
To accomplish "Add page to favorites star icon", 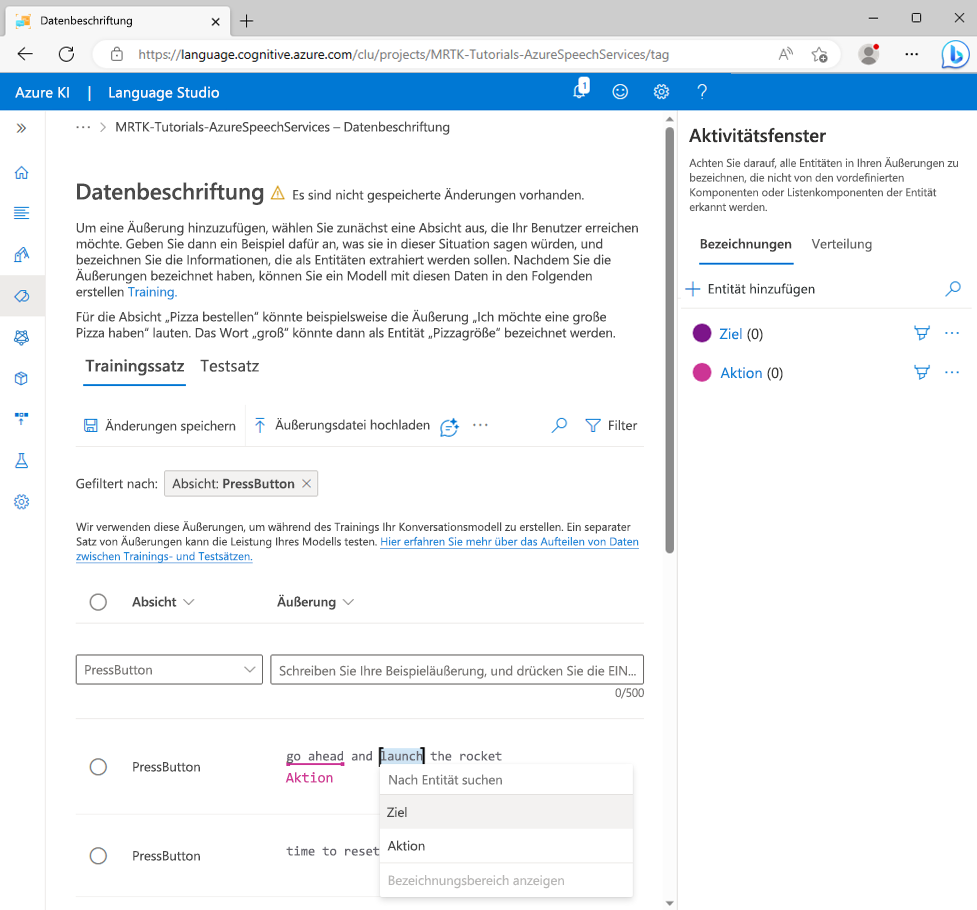I will [819, 55].
